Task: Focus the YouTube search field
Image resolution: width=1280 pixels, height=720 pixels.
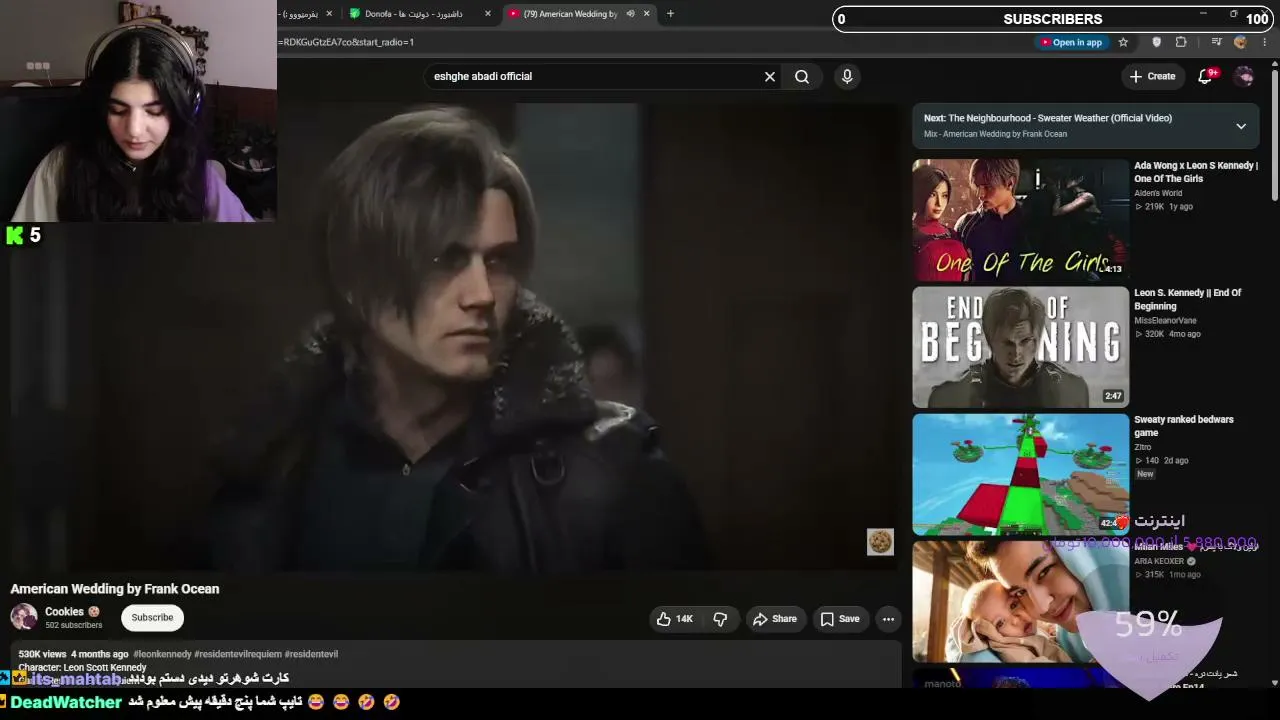Action: click(596, 76)
